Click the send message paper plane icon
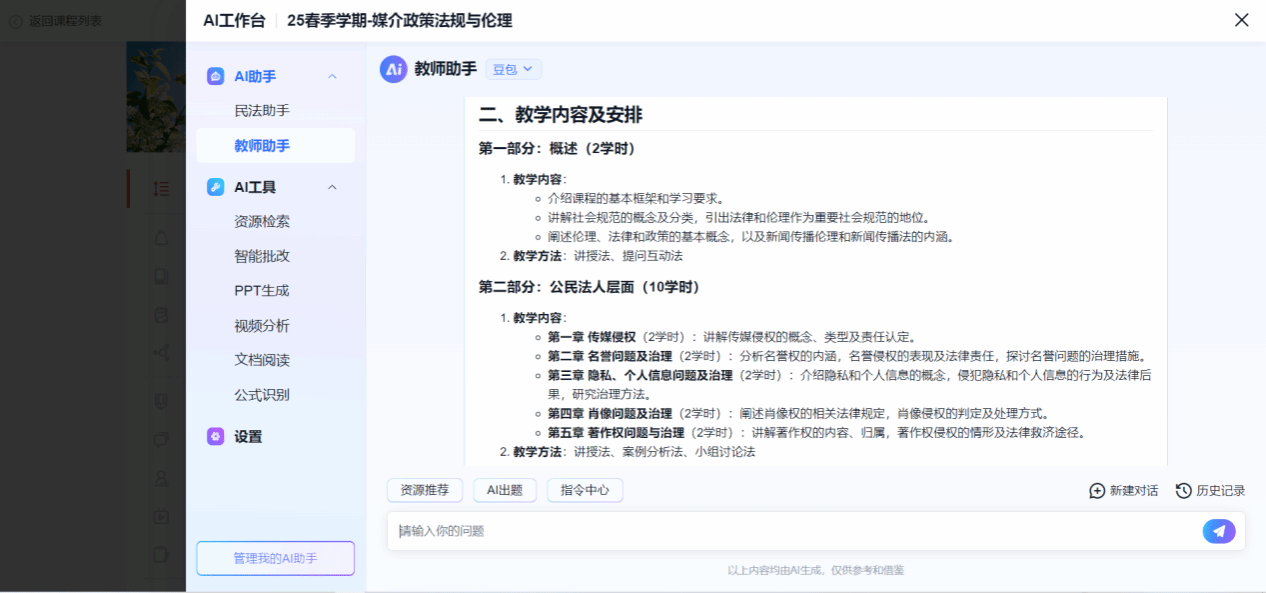1266x593 pixels. [x=1218, y=531]
